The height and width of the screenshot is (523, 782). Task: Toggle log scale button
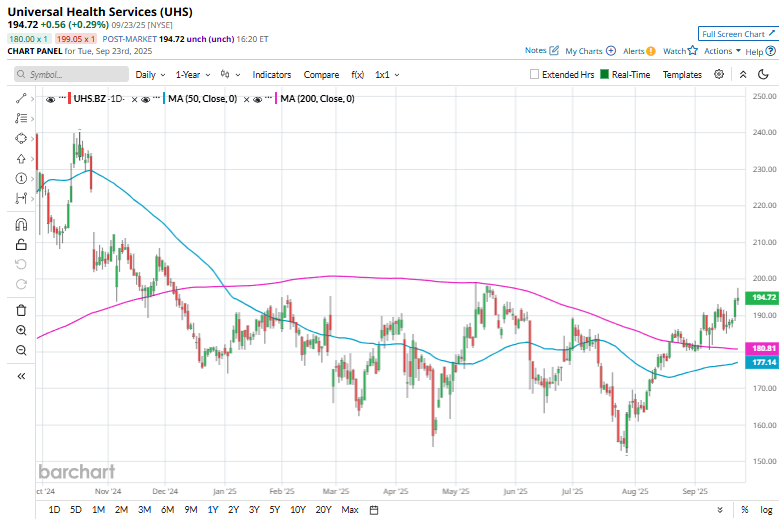(766, 510)
